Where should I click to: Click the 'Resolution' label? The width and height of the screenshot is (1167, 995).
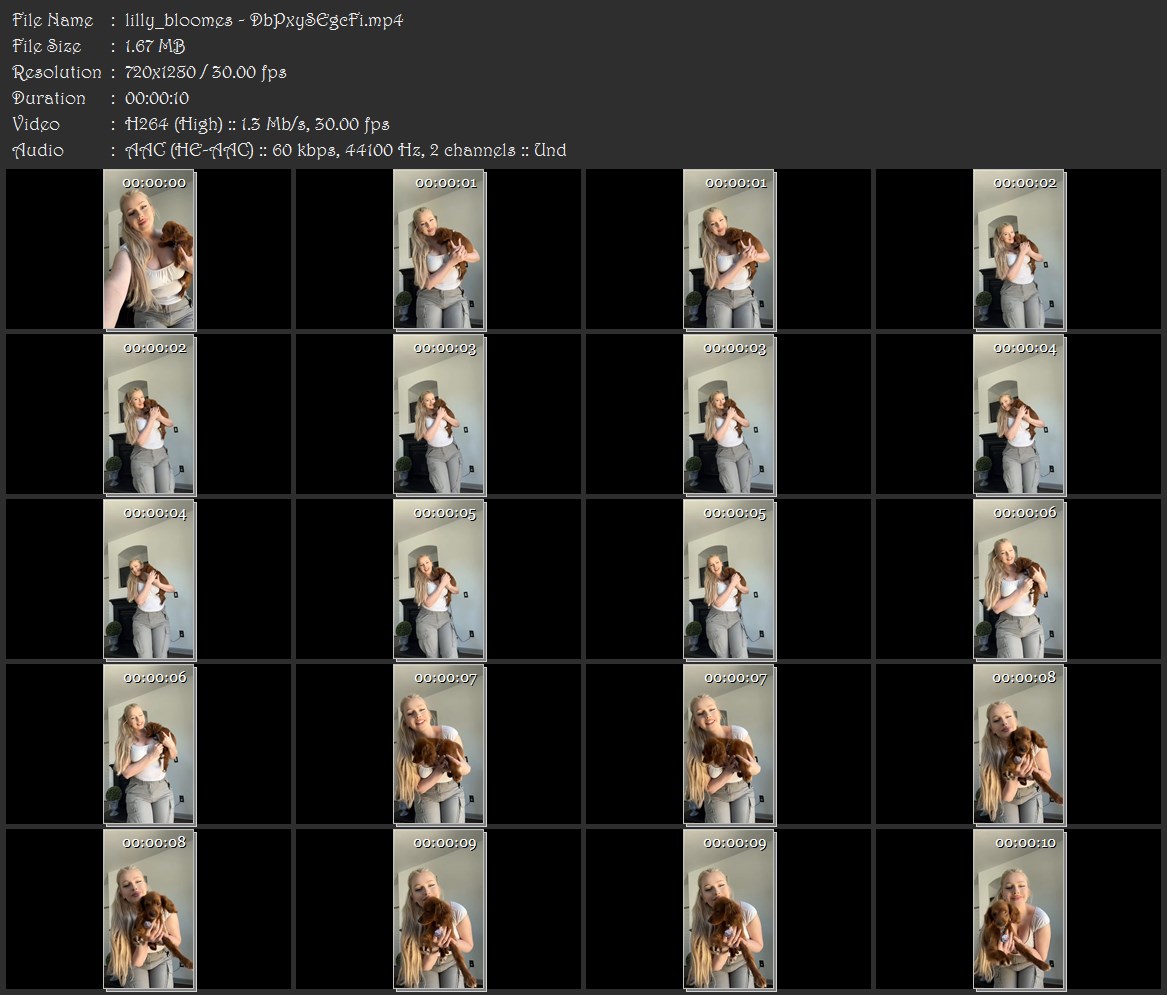[x=57, y=72]
